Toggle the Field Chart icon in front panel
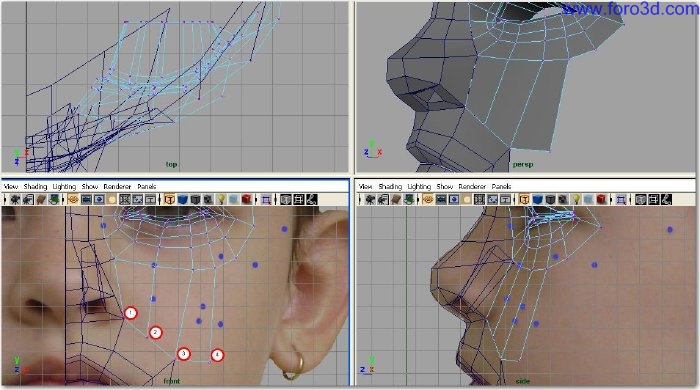Screen dimensions: 700x390 (125, 199)
